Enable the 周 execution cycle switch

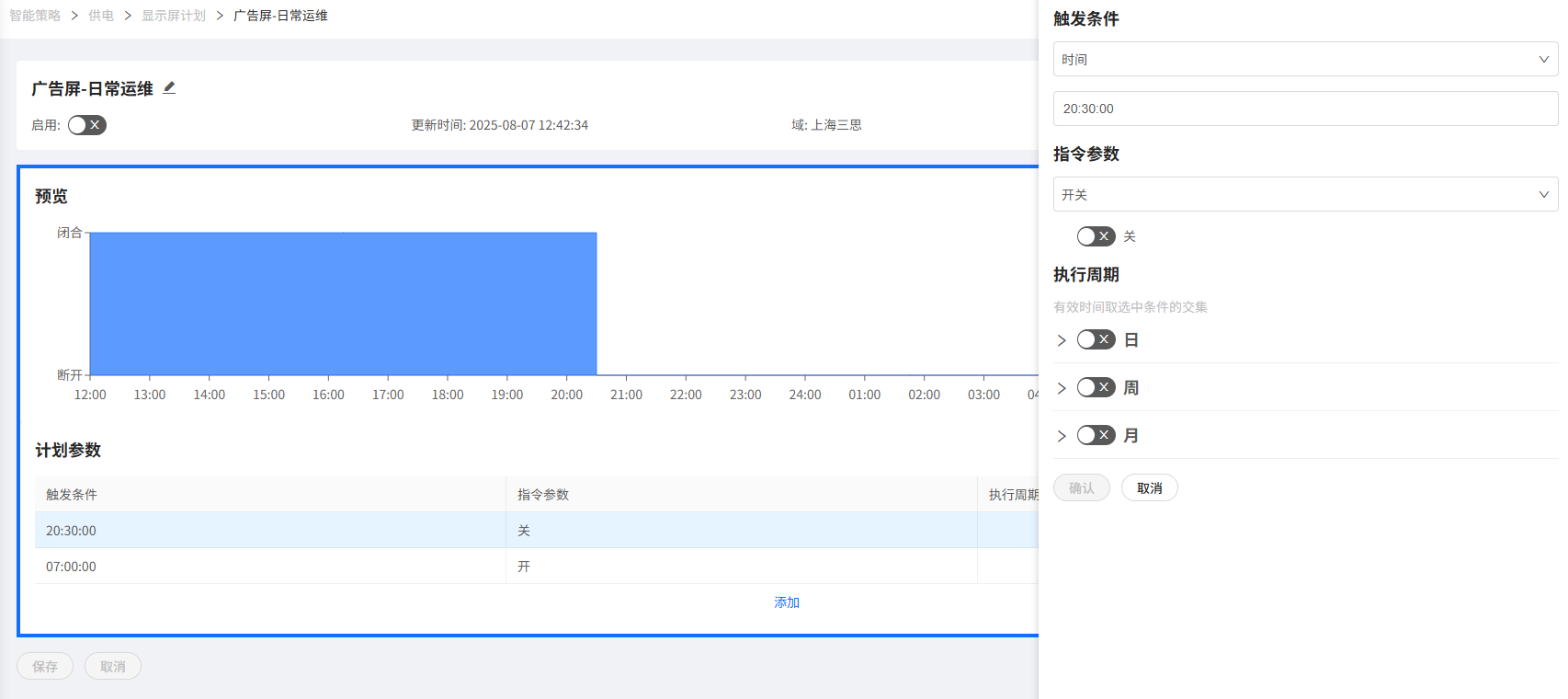click(x=1096, y=387)
